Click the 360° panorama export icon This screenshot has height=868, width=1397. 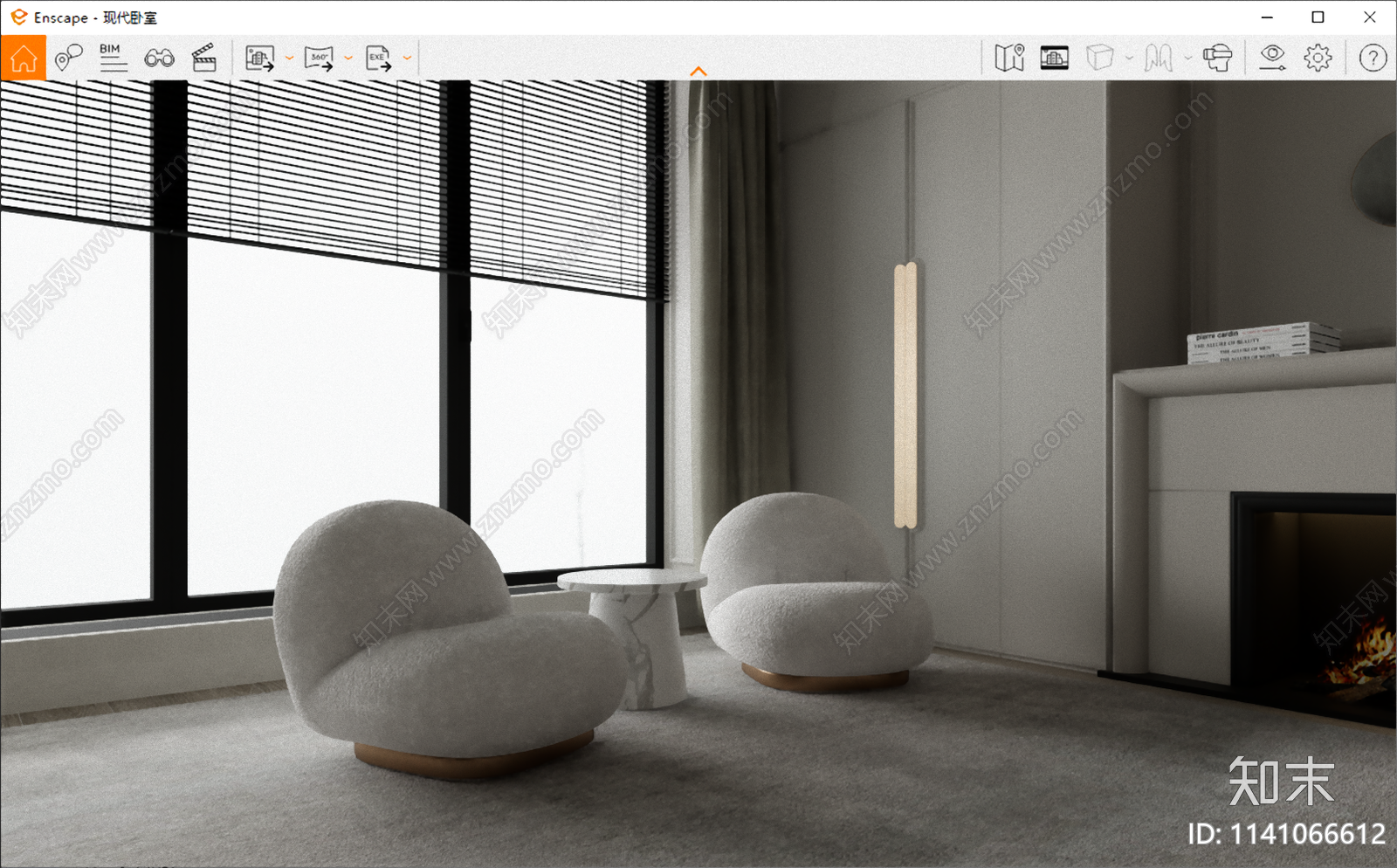319,59
